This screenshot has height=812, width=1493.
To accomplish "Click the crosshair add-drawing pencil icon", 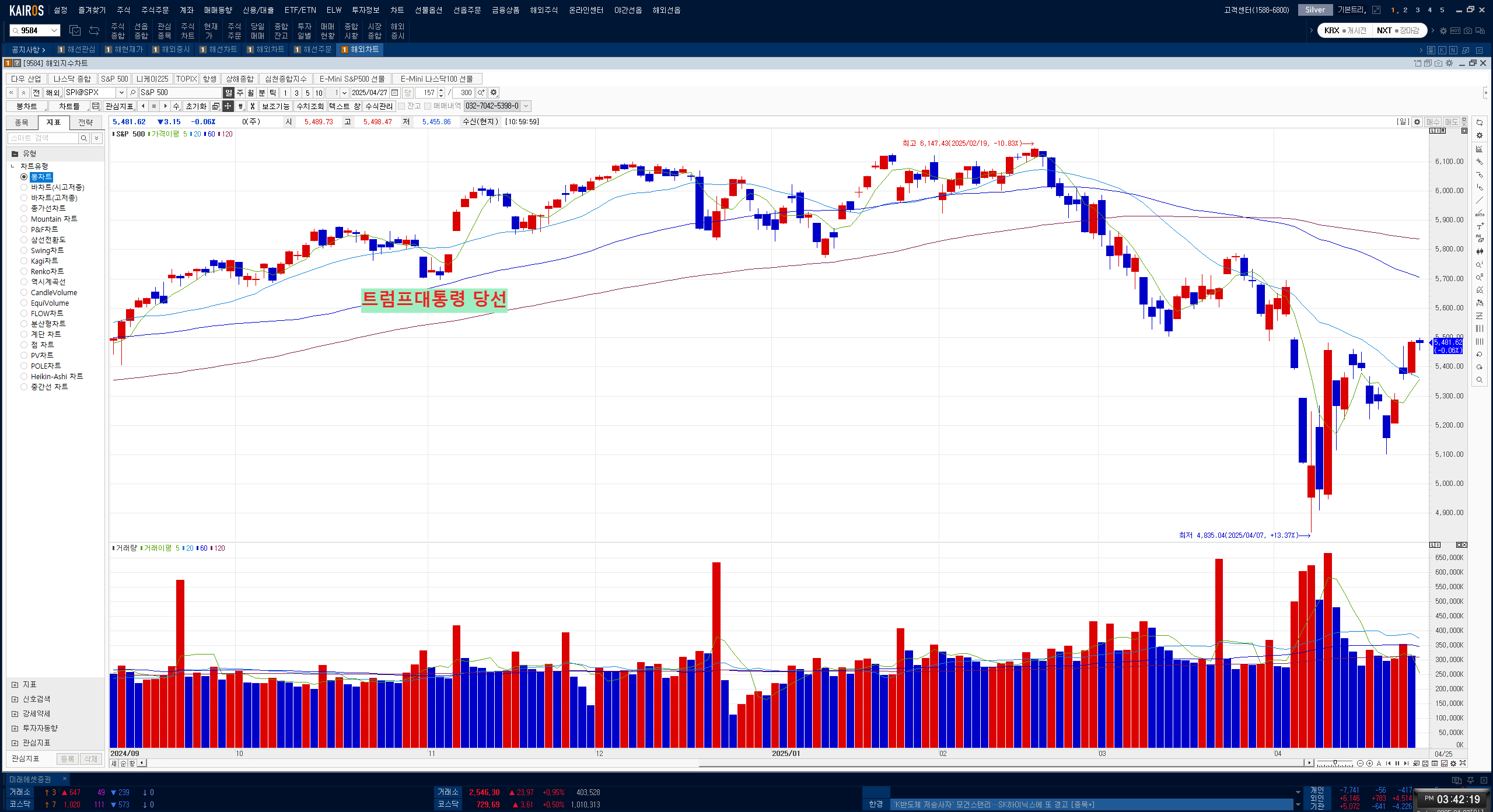I will (x=1479, y=162).
